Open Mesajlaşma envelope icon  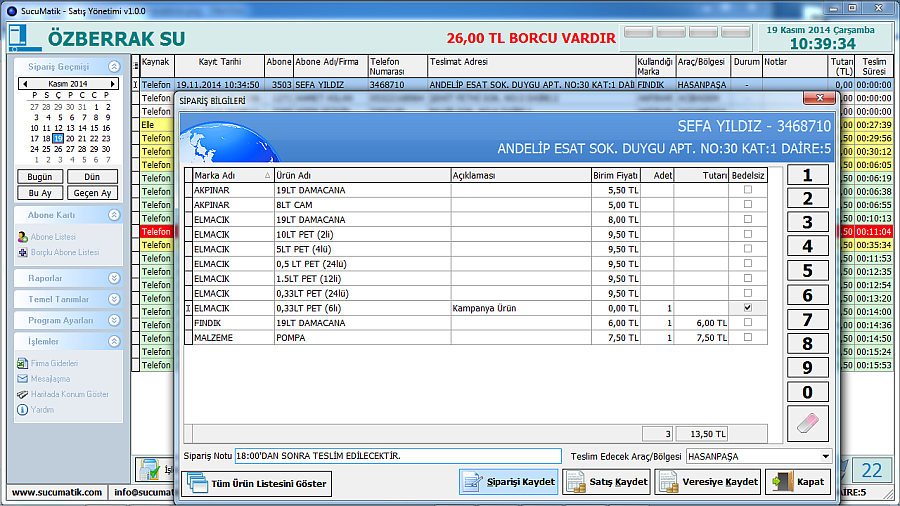tap(22, 379)
